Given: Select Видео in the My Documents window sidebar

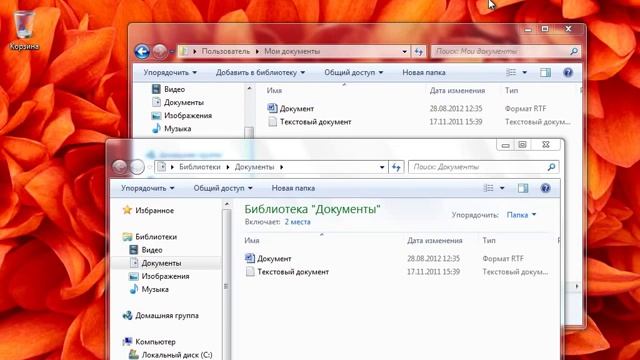Looking at the screenshot, I should tap(168, 89).
